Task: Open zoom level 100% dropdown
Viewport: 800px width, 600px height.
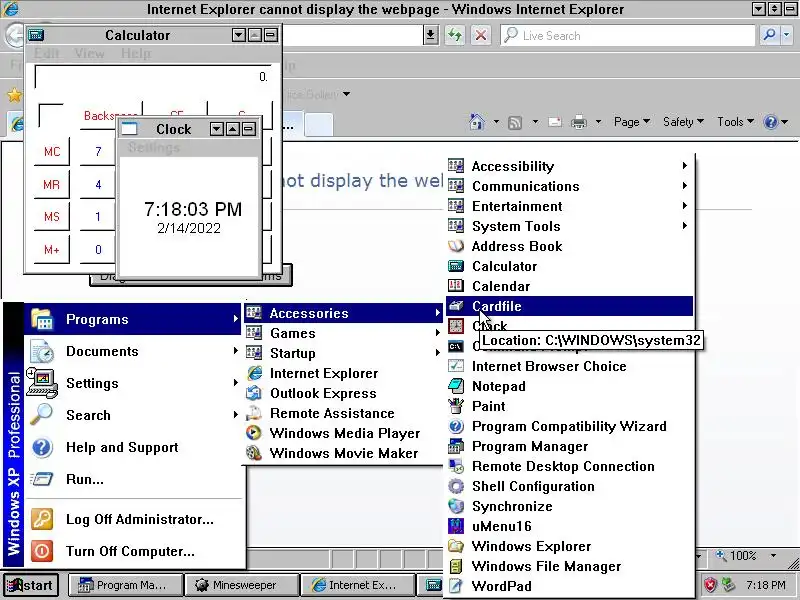Action: pos(773,556)
